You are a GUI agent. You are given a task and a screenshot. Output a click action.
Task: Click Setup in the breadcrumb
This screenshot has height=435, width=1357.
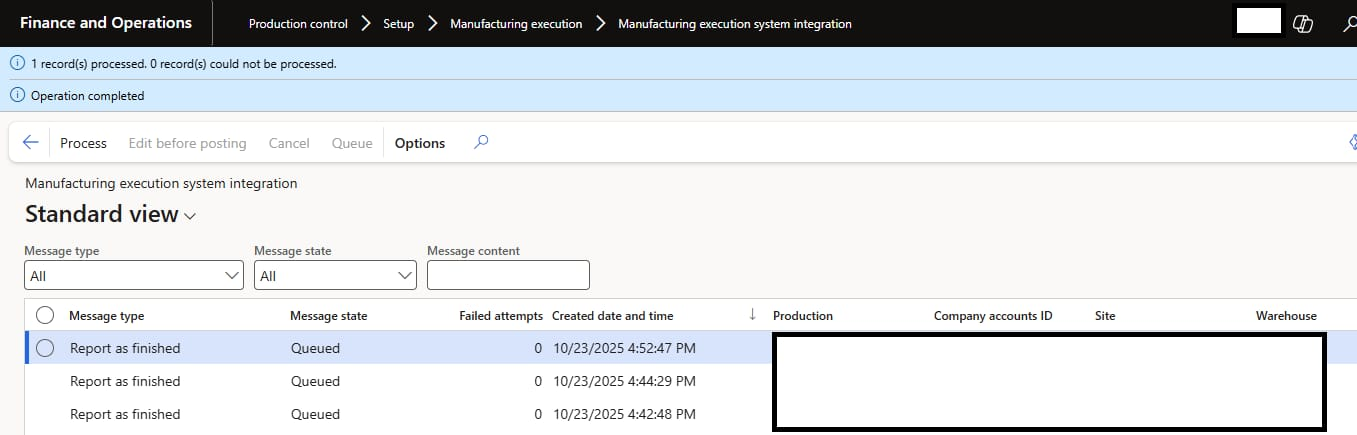tap(398, 24)
